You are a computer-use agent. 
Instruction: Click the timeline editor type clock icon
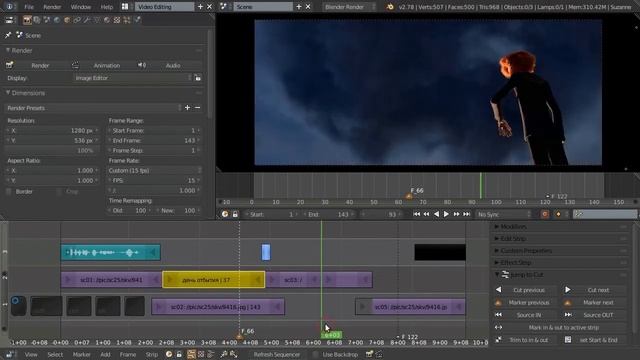pos(225,214)
